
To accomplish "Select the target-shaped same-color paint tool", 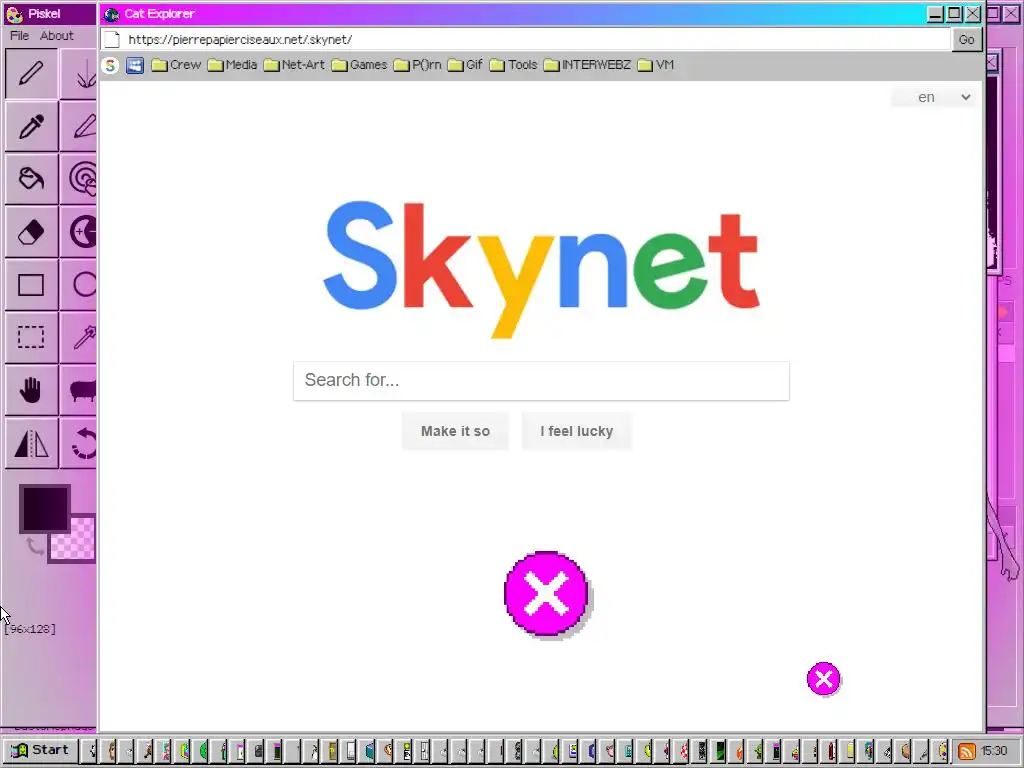I will 78,179.
